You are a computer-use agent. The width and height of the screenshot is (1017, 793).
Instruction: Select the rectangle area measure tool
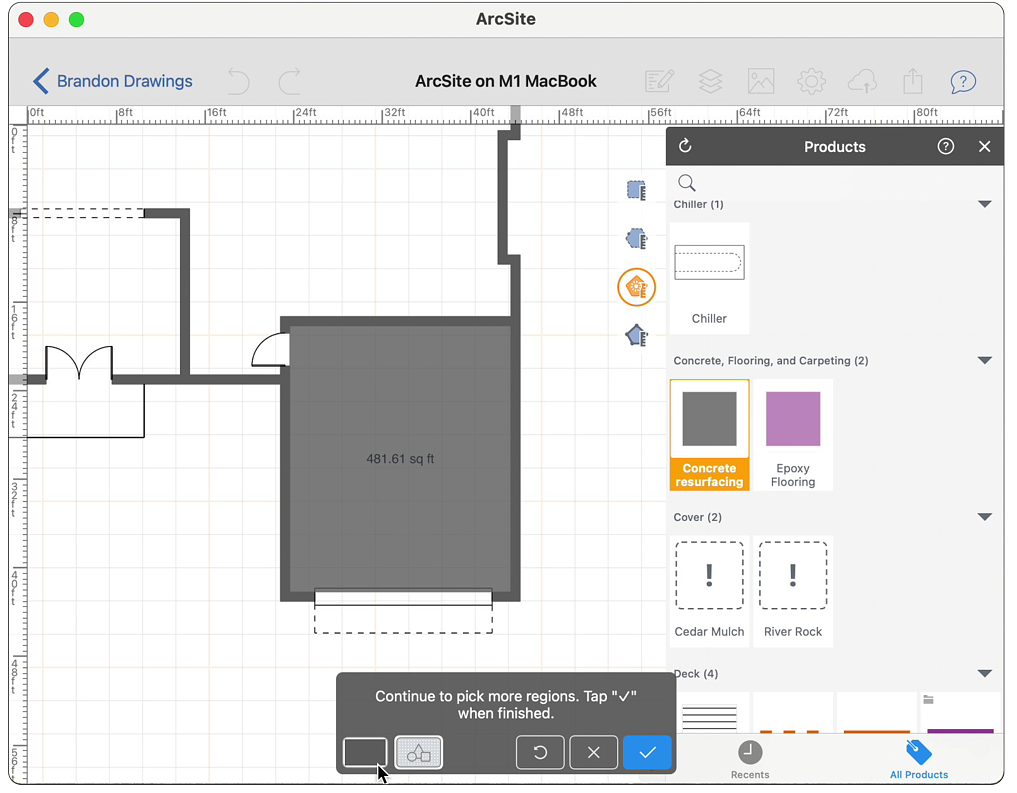636,190
